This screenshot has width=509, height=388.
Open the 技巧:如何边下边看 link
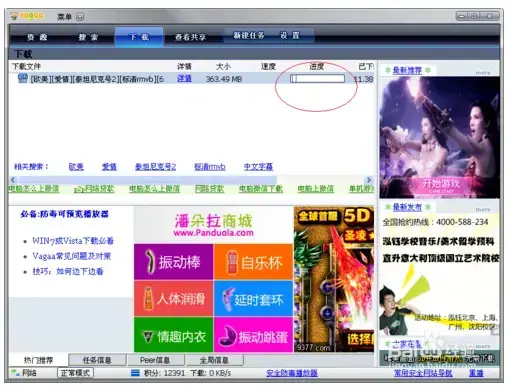(68, 271)
